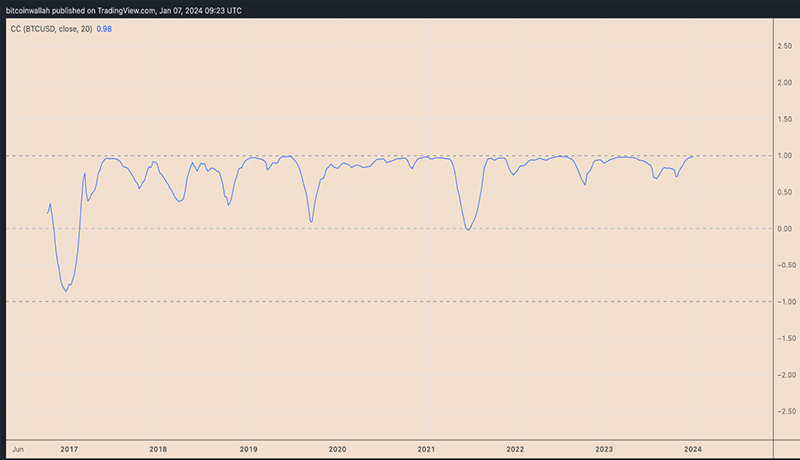Click the Jun label on the time axis
Image resolution: width=800 pixels, height=460 pixels.
click(18, 449)
